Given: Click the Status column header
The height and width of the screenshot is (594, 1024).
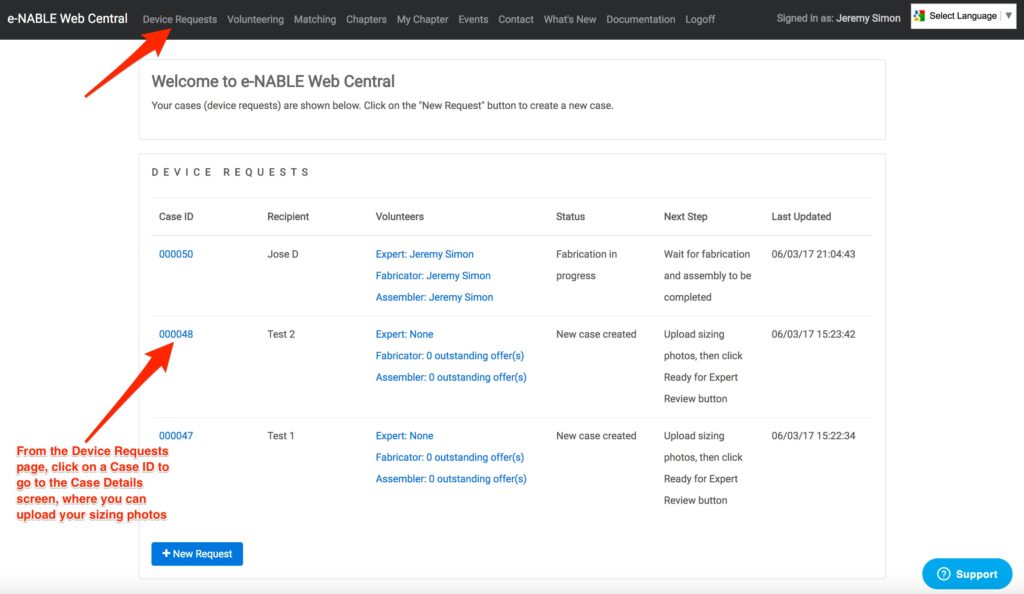Looking at the screenshot, I should (x=570, y=216).
